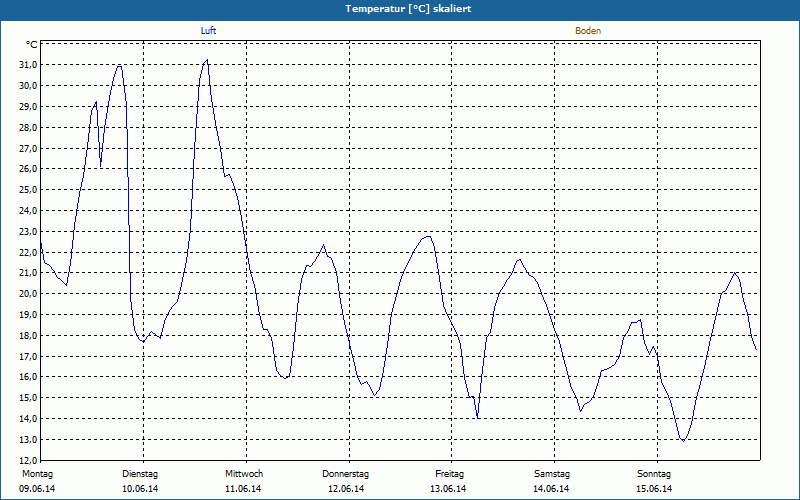Click the 'Boden' legend label
This screenshot has width=800, height=500.
pos(588,31)
